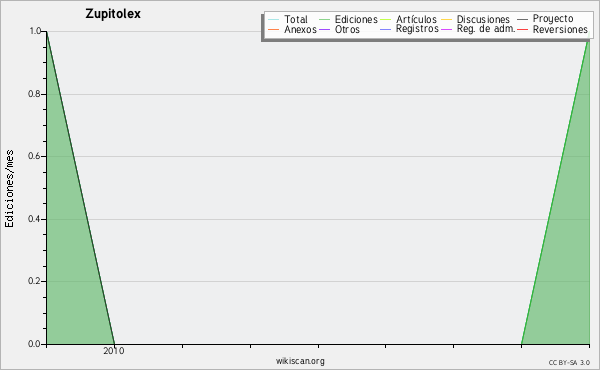The image size is (600, 370).
Task: Click the 0.8 y-axis value
Action: [35, 94]
